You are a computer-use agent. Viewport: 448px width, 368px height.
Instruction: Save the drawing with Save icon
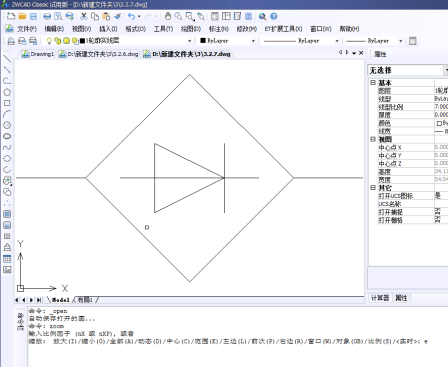[x=33, y=16]
